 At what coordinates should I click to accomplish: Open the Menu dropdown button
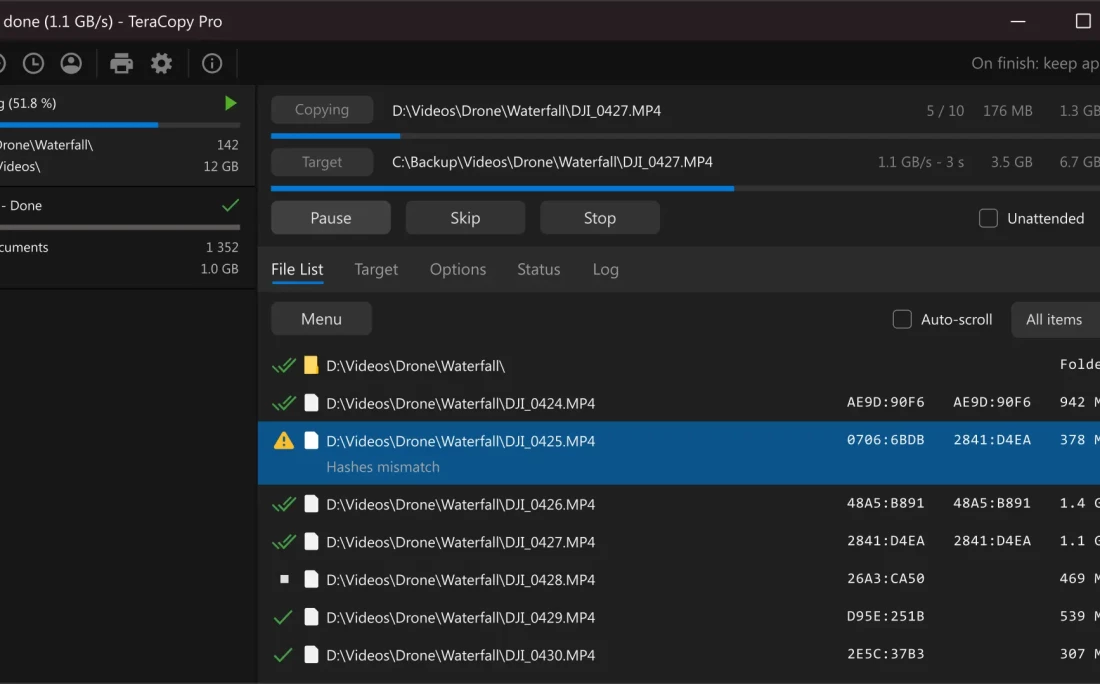coord(321,319)
